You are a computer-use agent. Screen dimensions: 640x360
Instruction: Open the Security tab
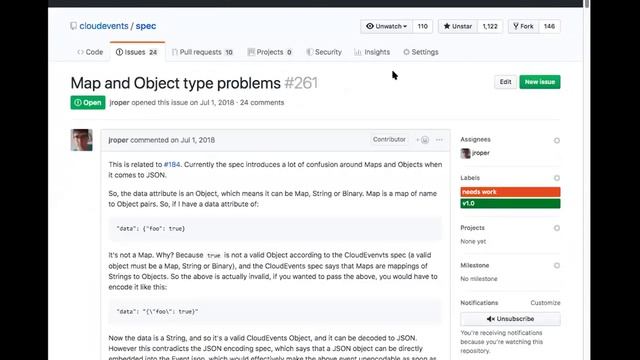324,52
